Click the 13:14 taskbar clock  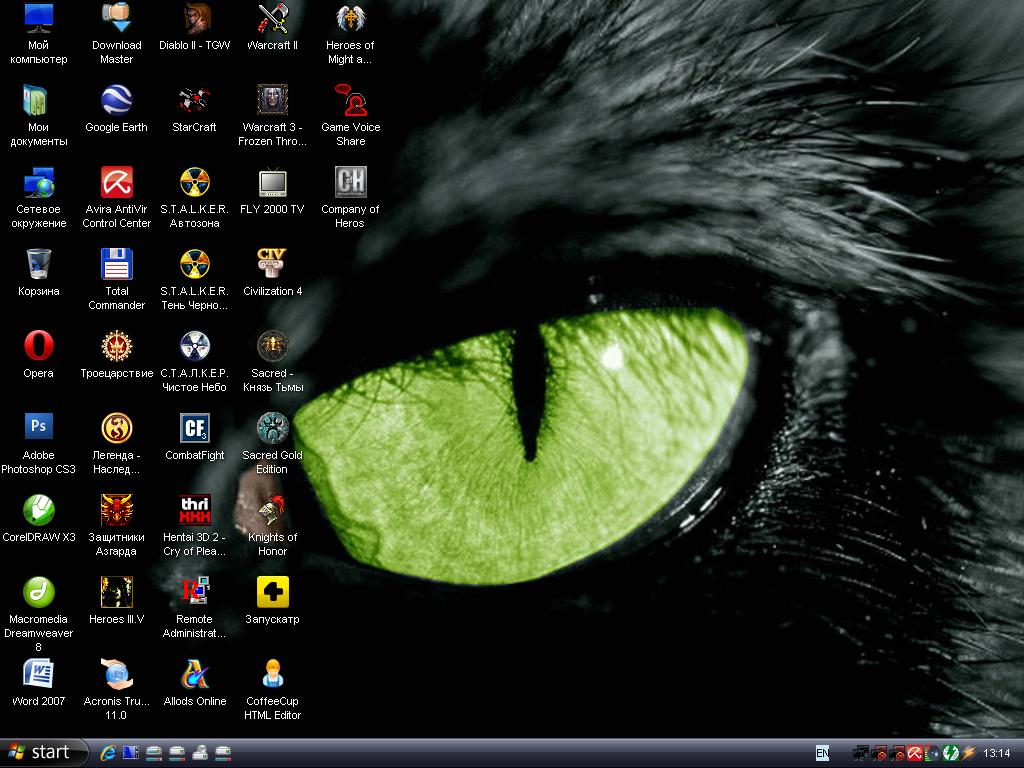tap(996, 753)
